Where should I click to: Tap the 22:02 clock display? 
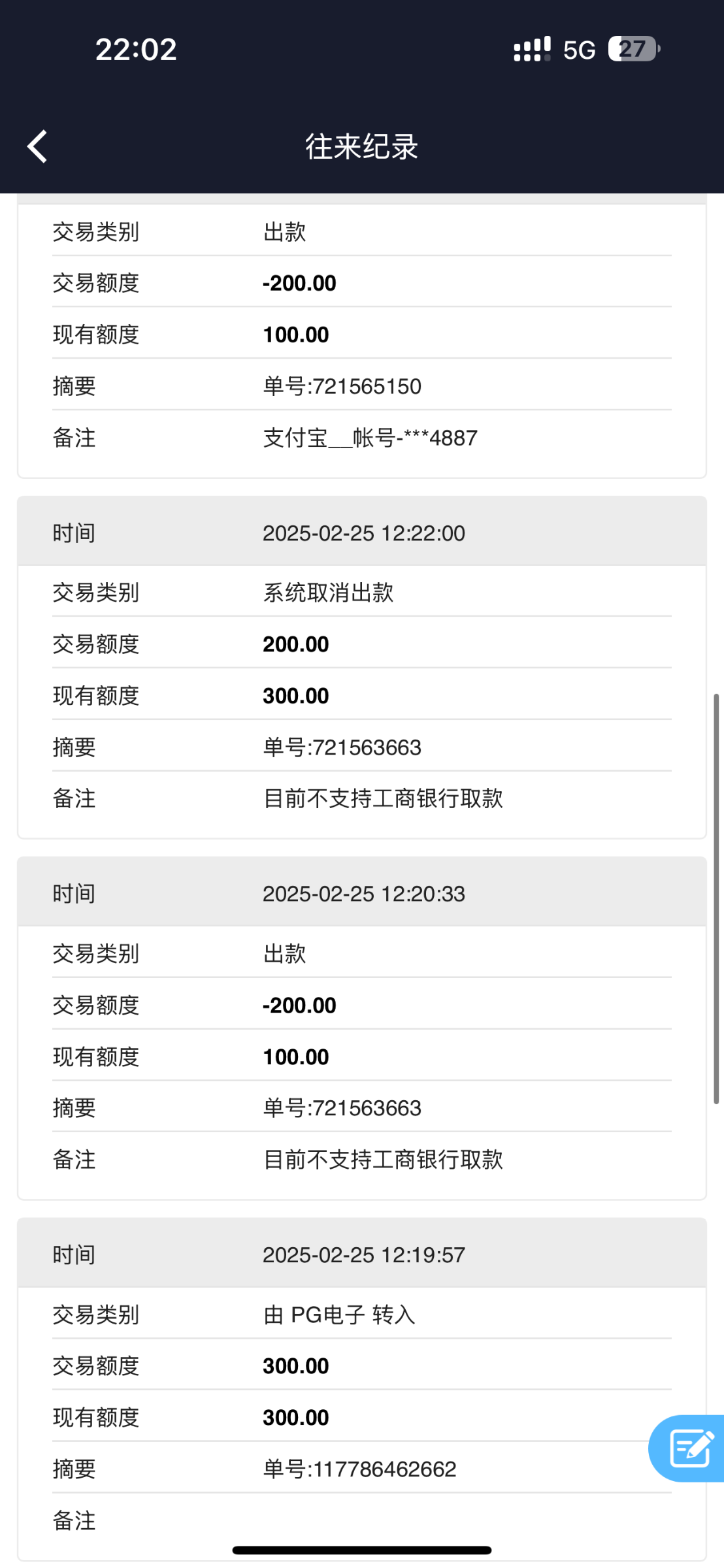(136, 50)
